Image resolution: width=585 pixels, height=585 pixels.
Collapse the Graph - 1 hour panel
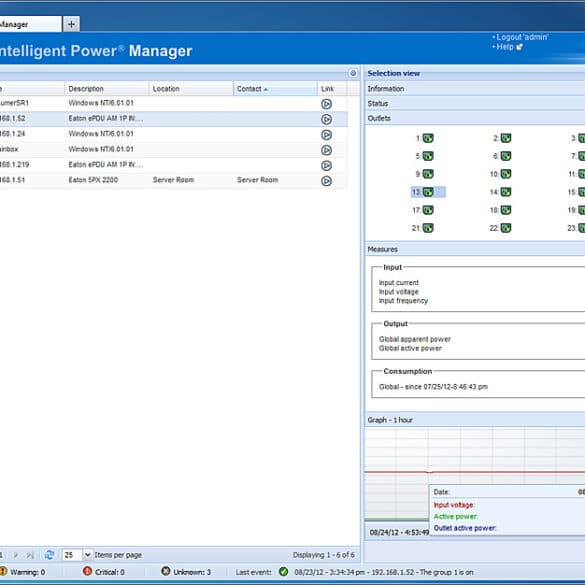(x=475, y=420)
